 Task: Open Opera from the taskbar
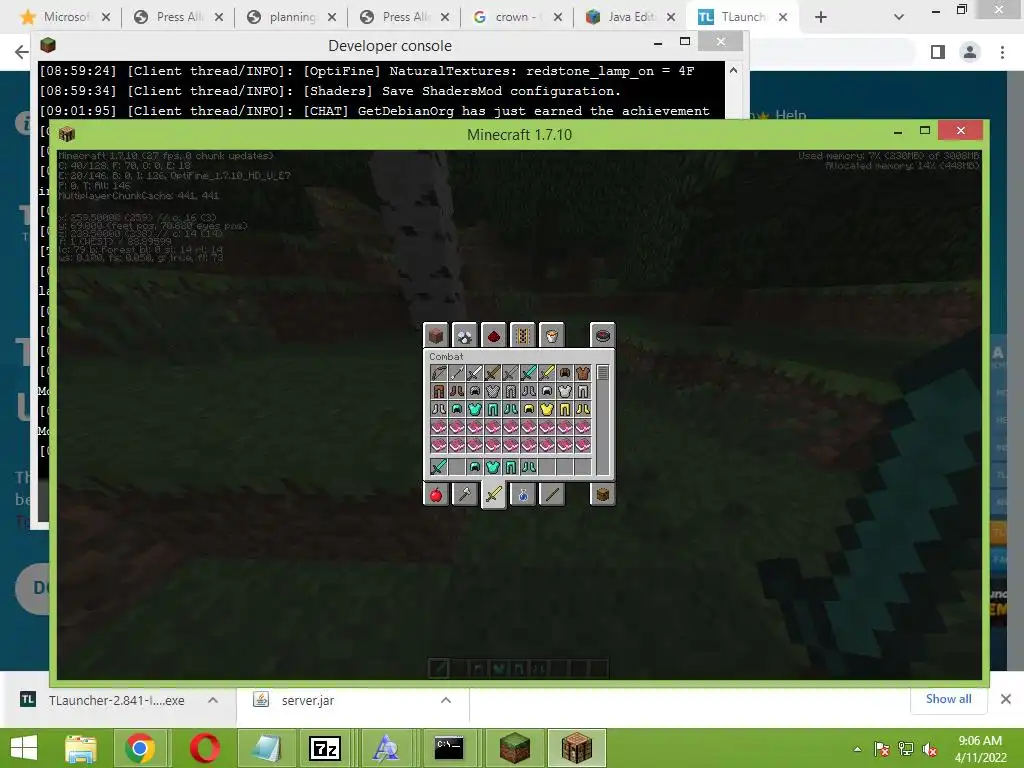click(205, 748)
